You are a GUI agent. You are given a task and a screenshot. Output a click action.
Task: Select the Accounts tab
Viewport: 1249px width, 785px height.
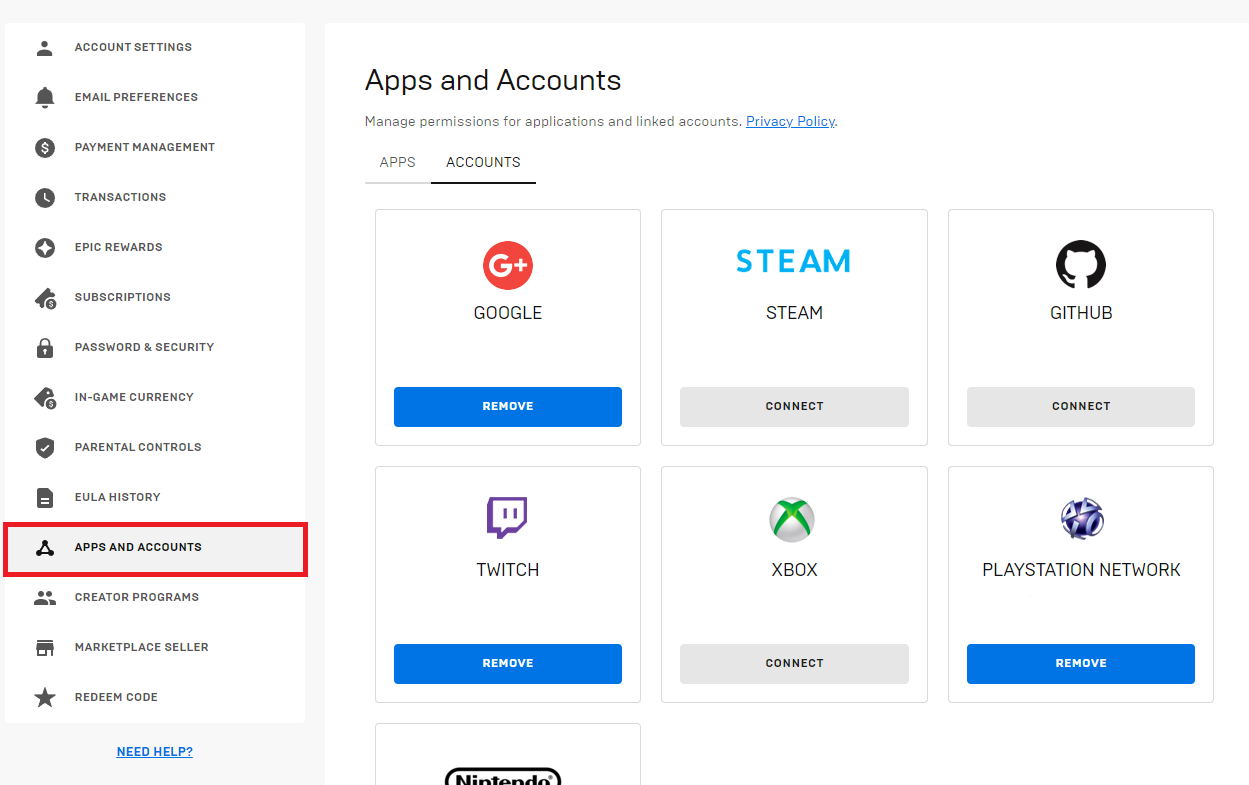tap(483, 162)
